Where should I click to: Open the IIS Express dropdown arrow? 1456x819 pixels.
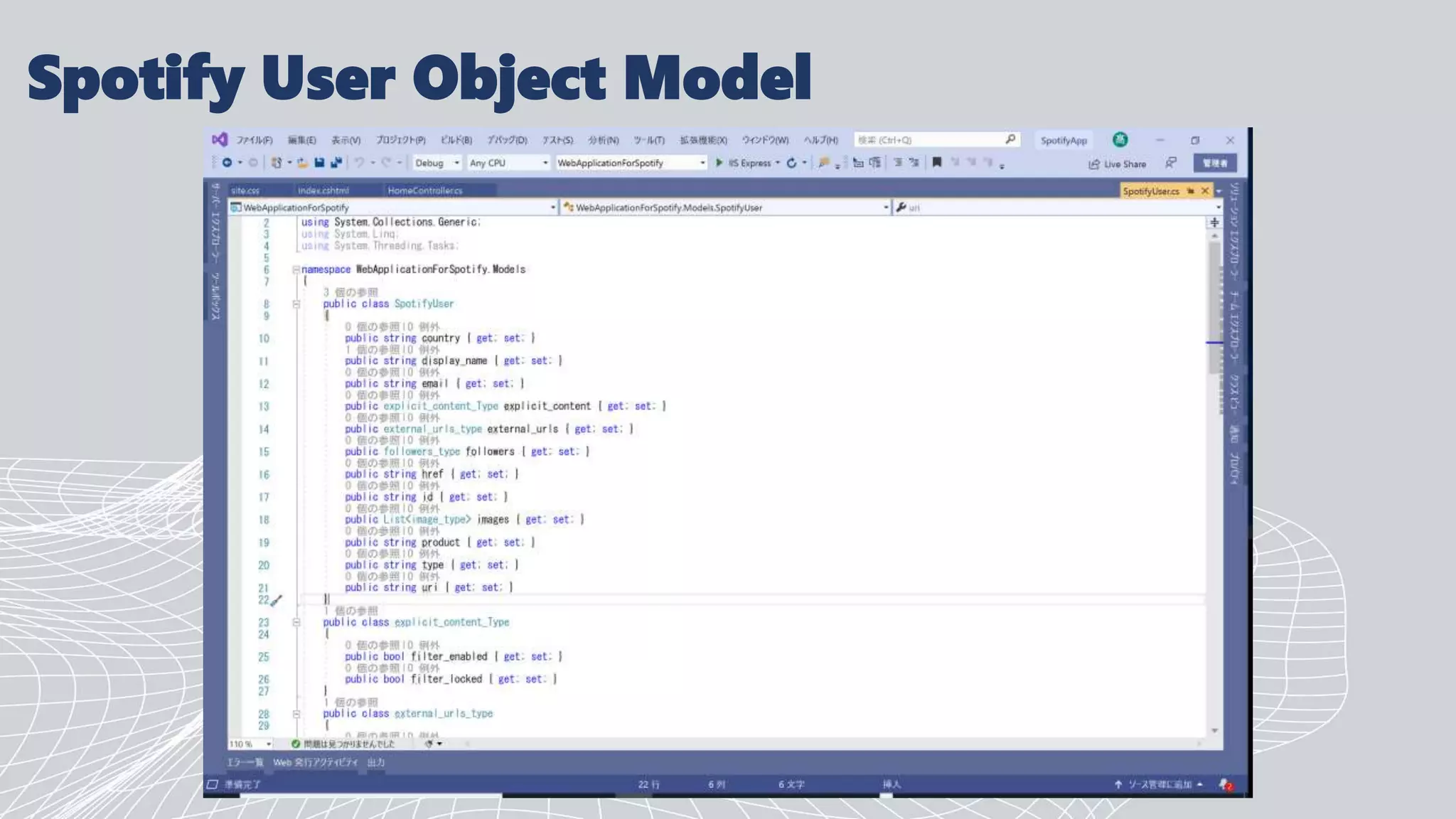coord(778,163)
